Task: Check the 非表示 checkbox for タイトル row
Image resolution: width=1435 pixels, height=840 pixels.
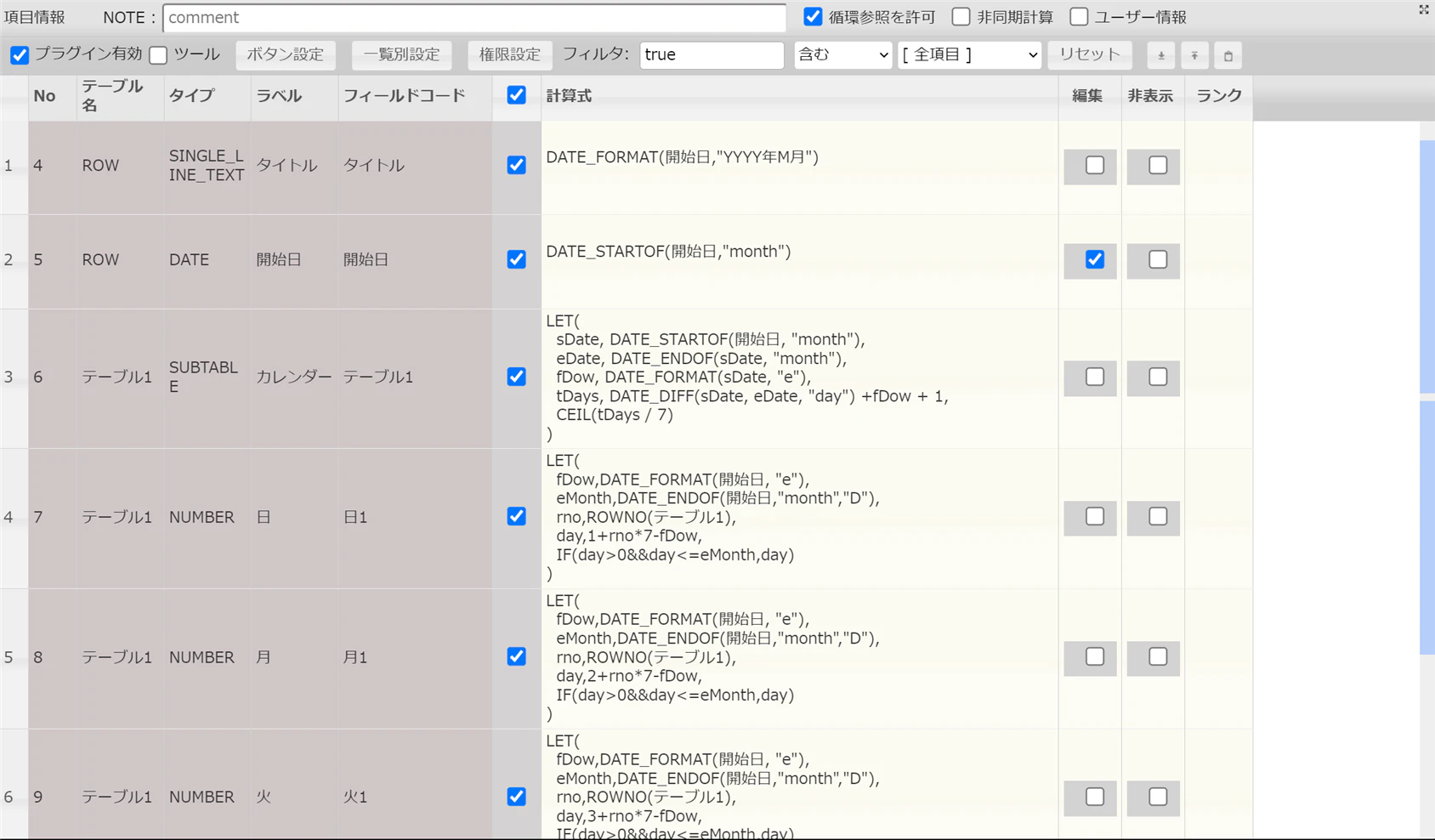Action: click(1158, 165)
